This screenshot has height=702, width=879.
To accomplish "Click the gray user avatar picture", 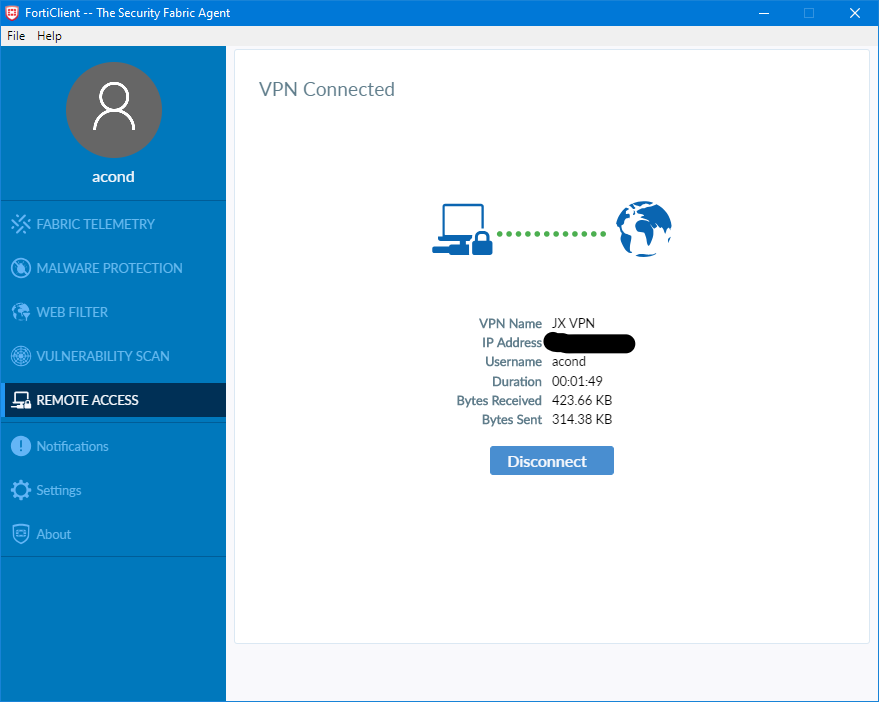I will pyautogui.click(x=114, y=110).
